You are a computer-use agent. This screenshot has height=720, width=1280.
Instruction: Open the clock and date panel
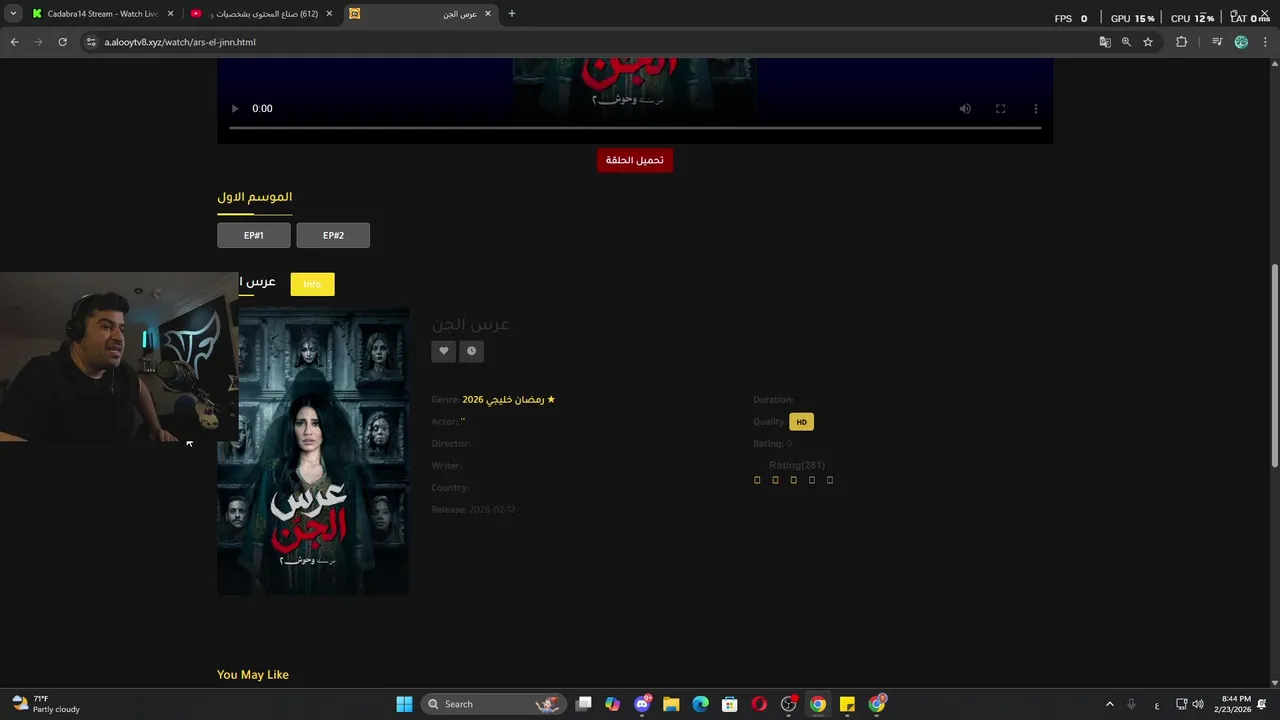click(x=1233, y=704)
